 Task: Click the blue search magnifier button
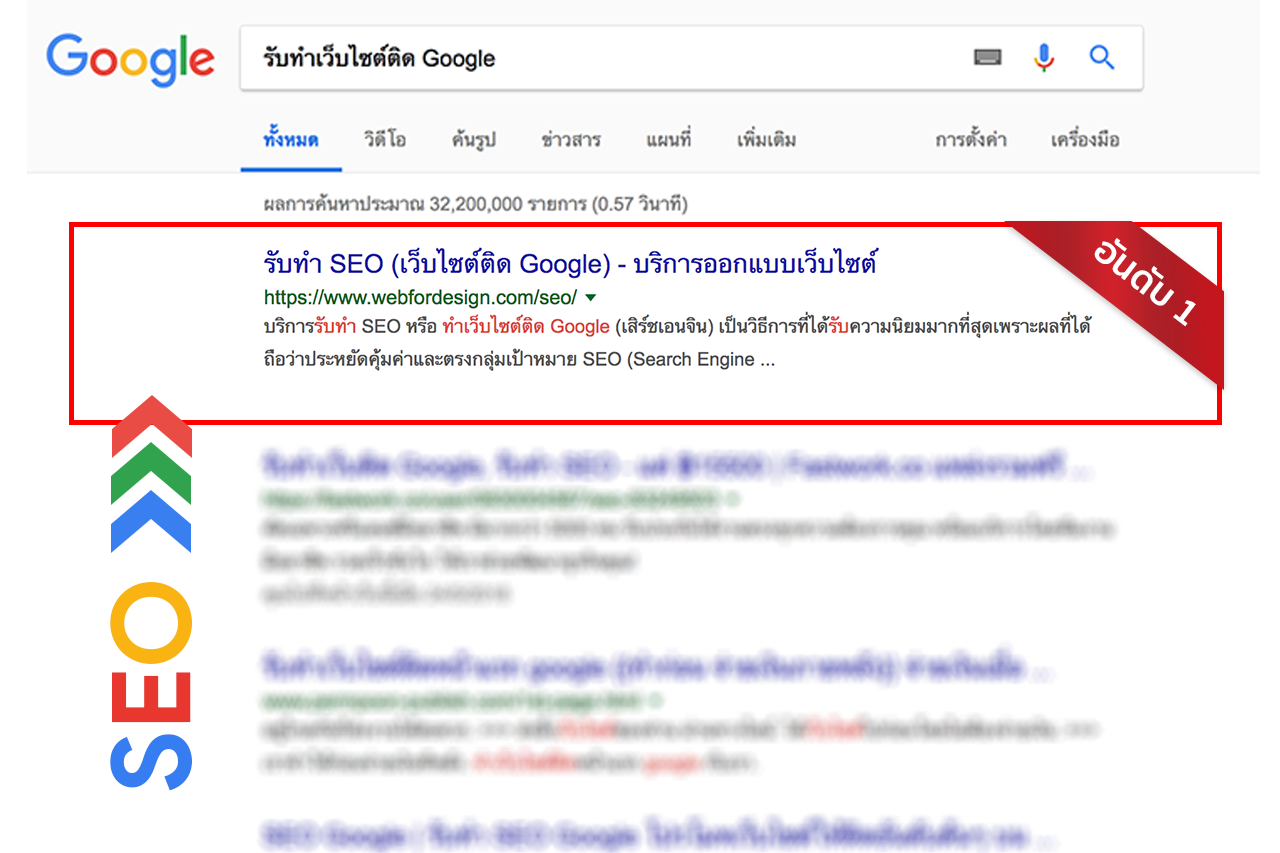pyautogui.click(x=1102, y=58)
